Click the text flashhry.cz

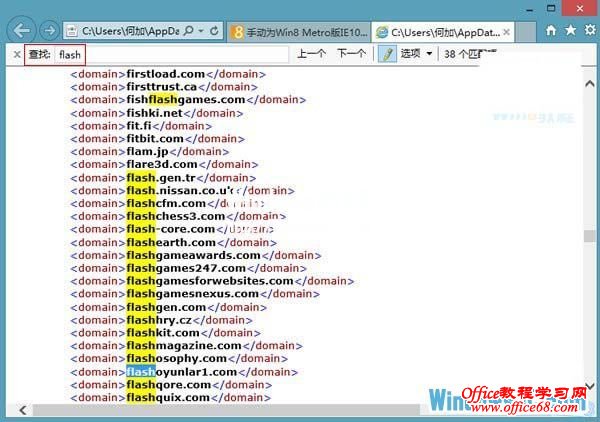point(159,320)
